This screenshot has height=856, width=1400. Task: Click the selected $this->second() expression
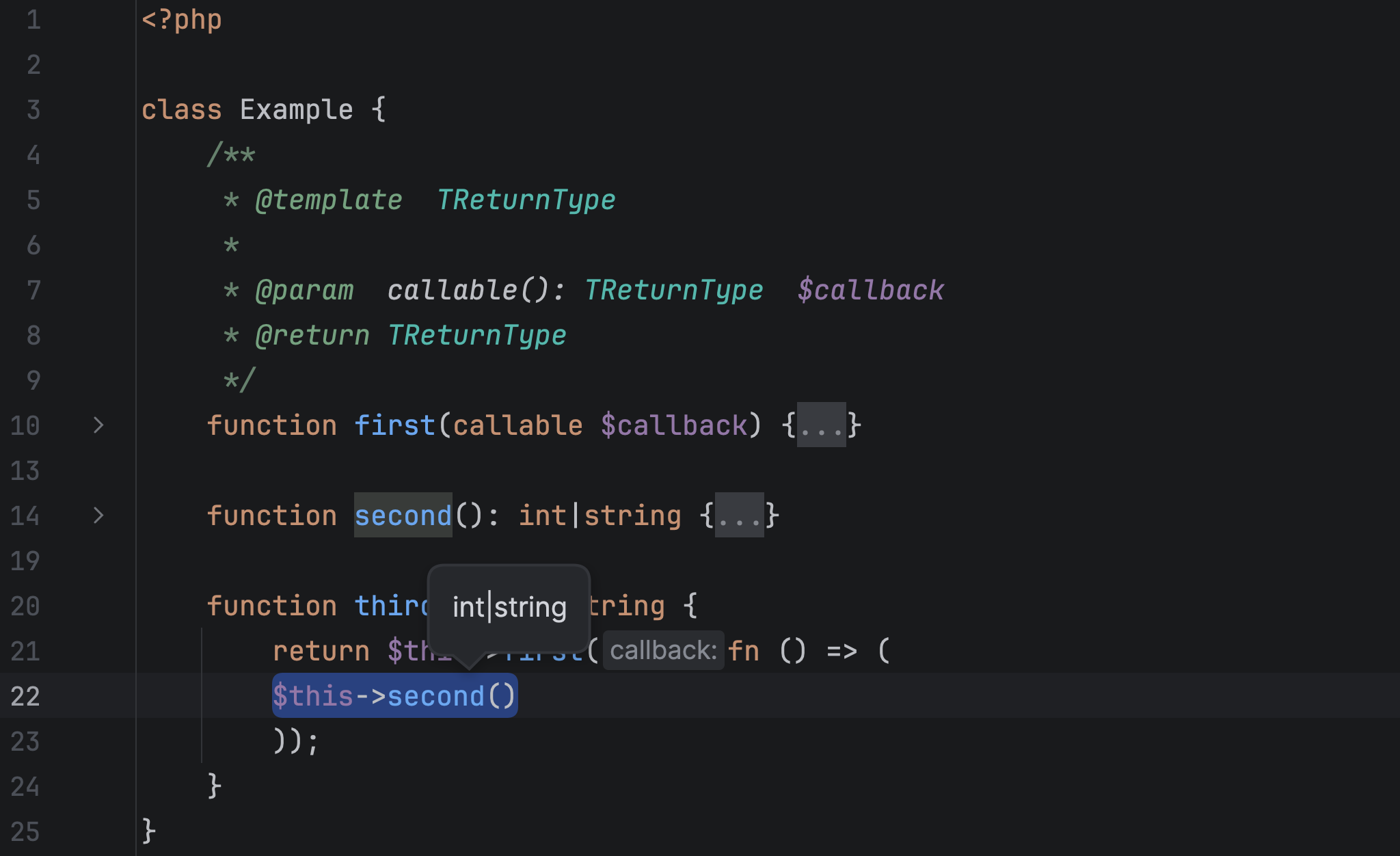click(394, 696)
